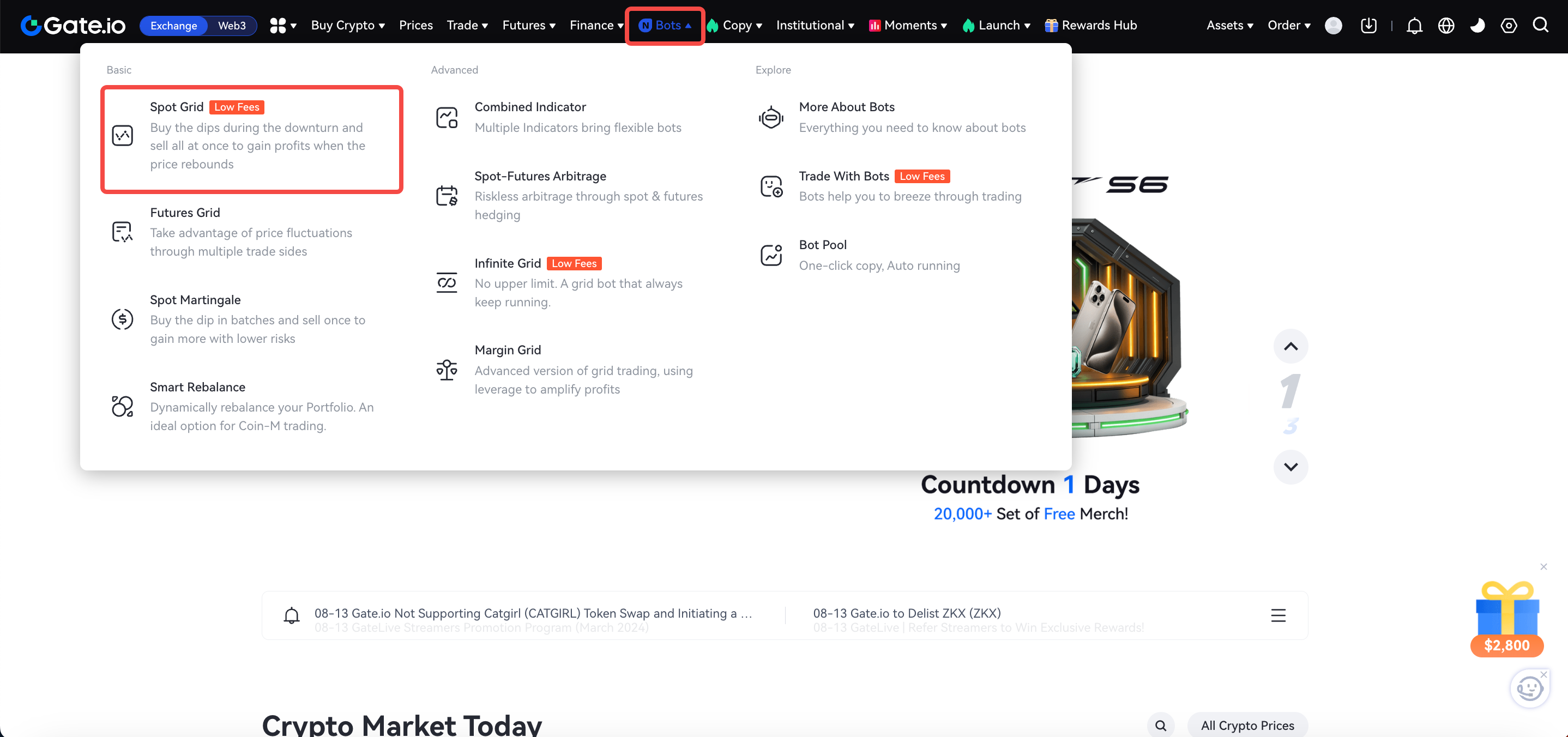The image size is (1568, 737).
Task: Click the All Crypto Prices button
Action: 1247,725
